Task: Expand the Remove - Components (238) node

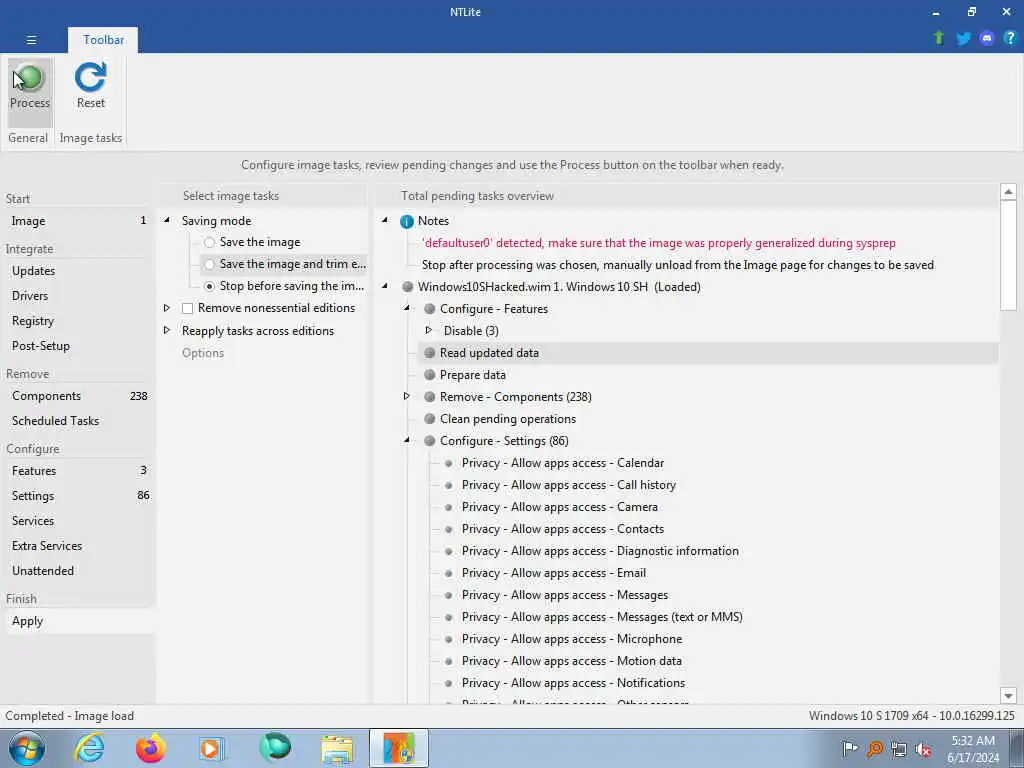Action: pyautogui.click(x=406, y=396)
